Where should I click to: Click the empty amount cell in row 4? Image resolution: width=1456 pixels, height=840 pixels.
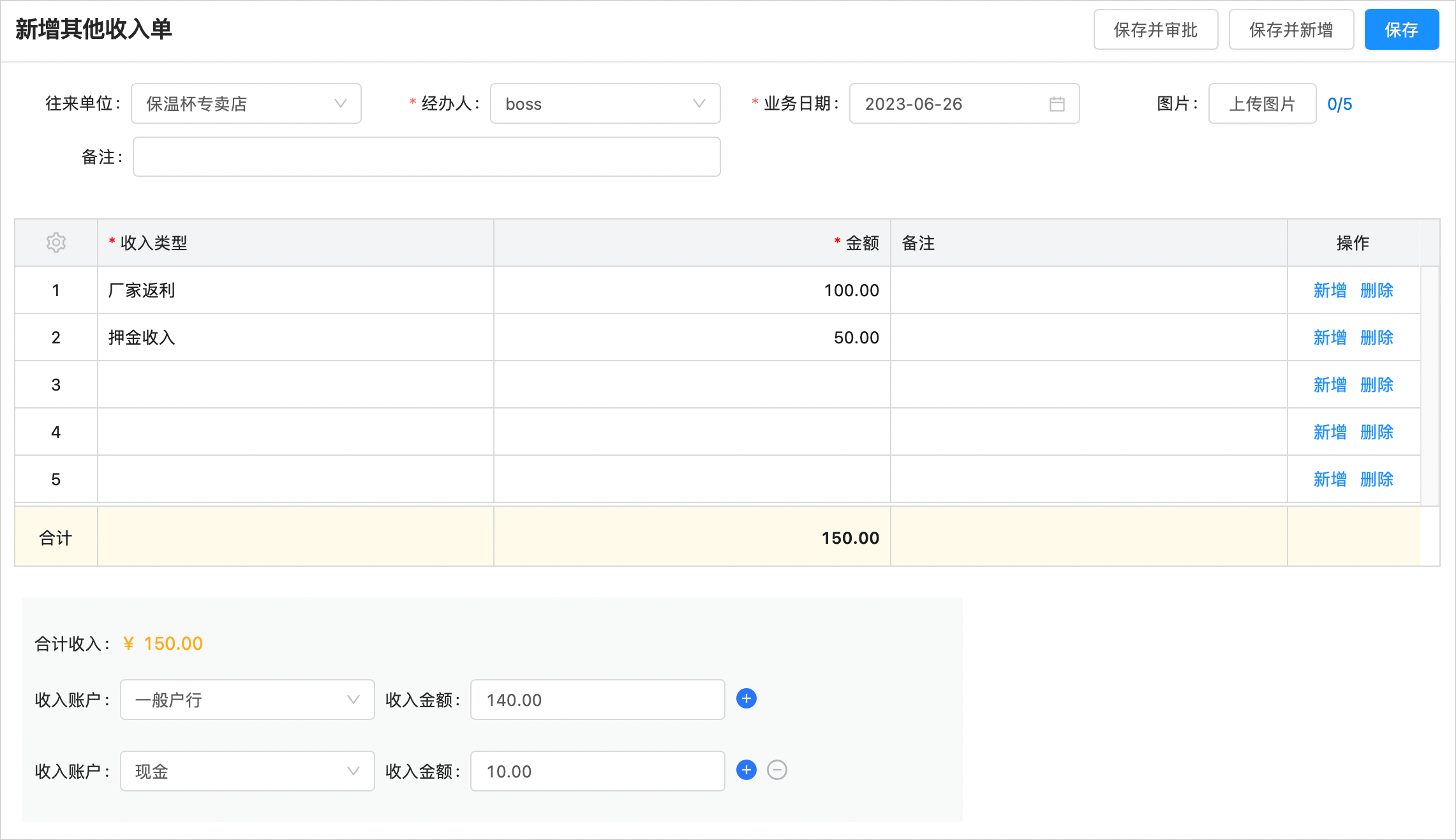pos(692,432)
